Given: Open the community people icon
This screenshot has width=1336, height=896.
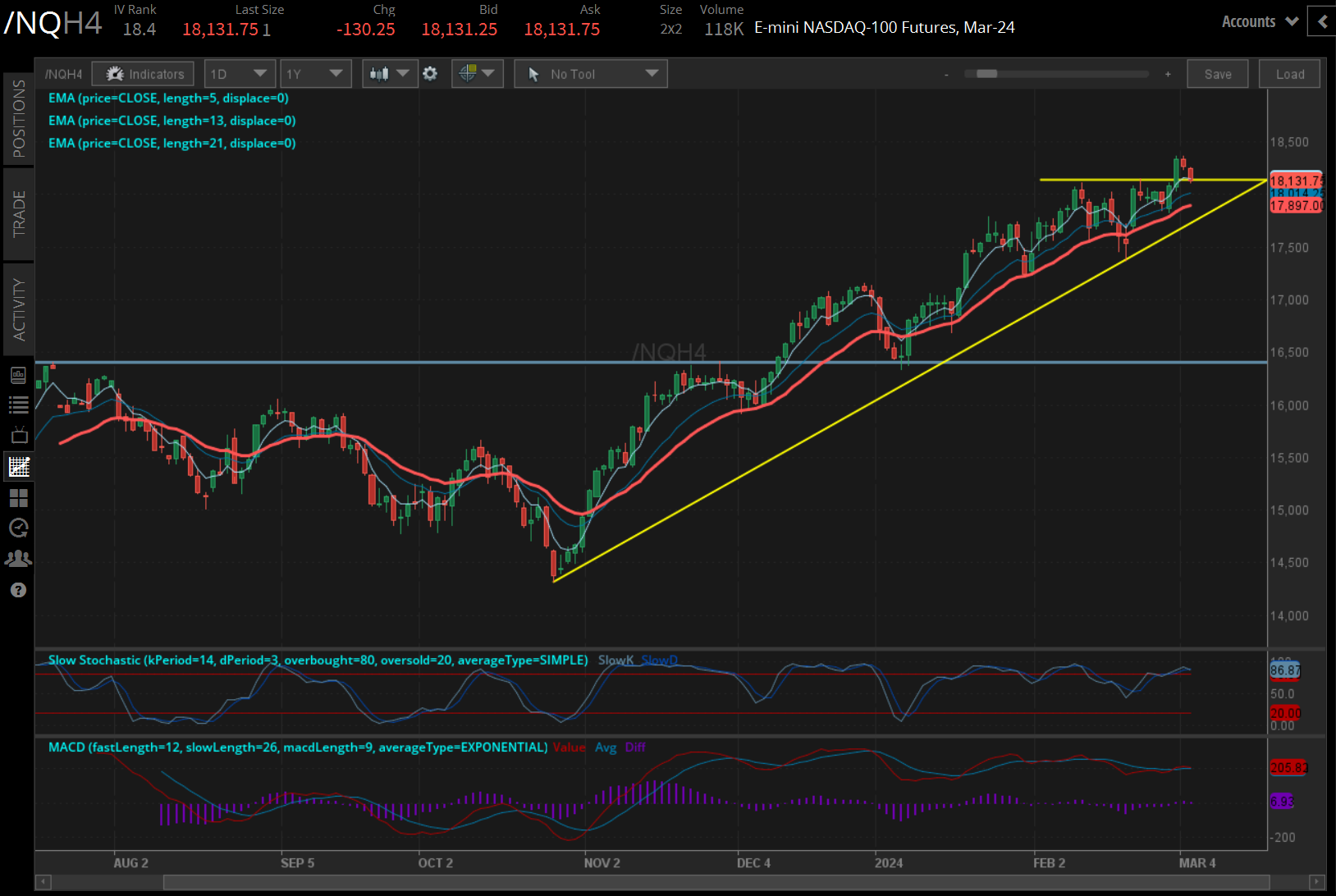Looking at the screenshot, I should coord(18,559).
